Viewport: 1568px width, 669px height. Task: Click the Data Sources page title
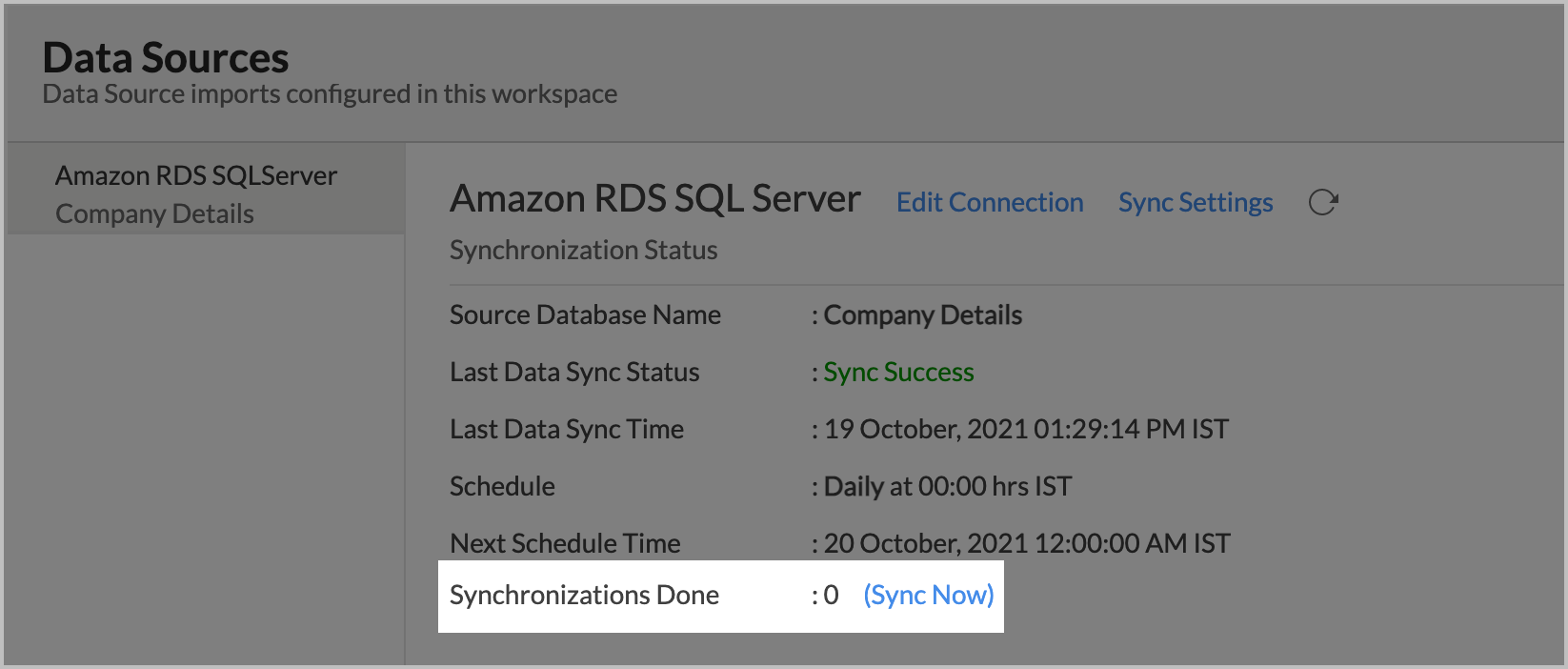point(166,57)
